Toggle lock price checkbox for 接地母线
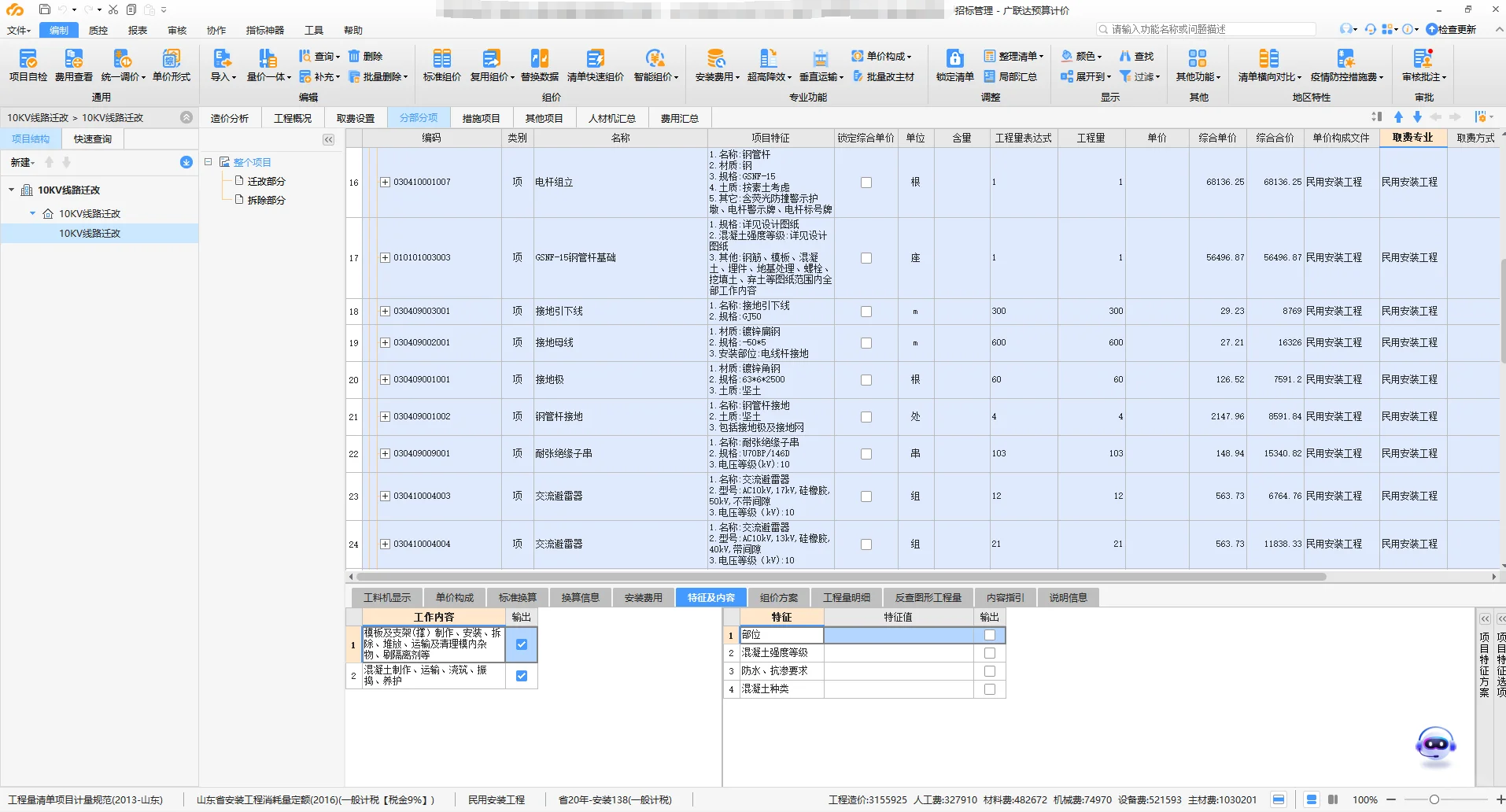 [866, 343]
